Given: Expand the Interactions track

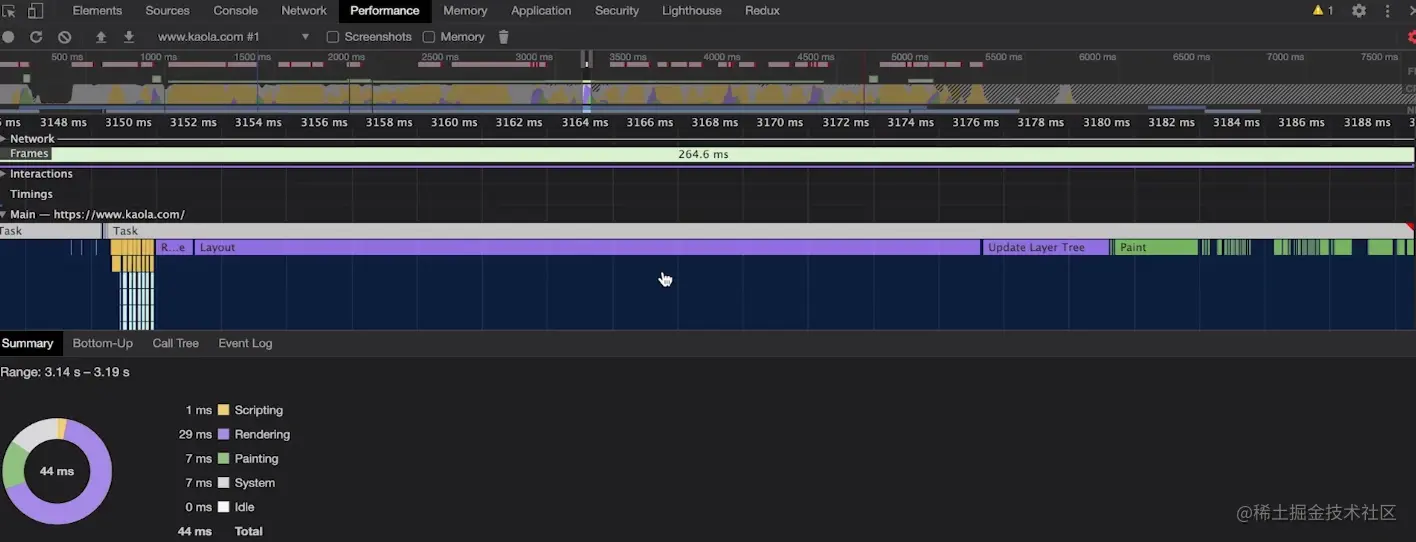Looking at the screenshot, I should point(4,174).
